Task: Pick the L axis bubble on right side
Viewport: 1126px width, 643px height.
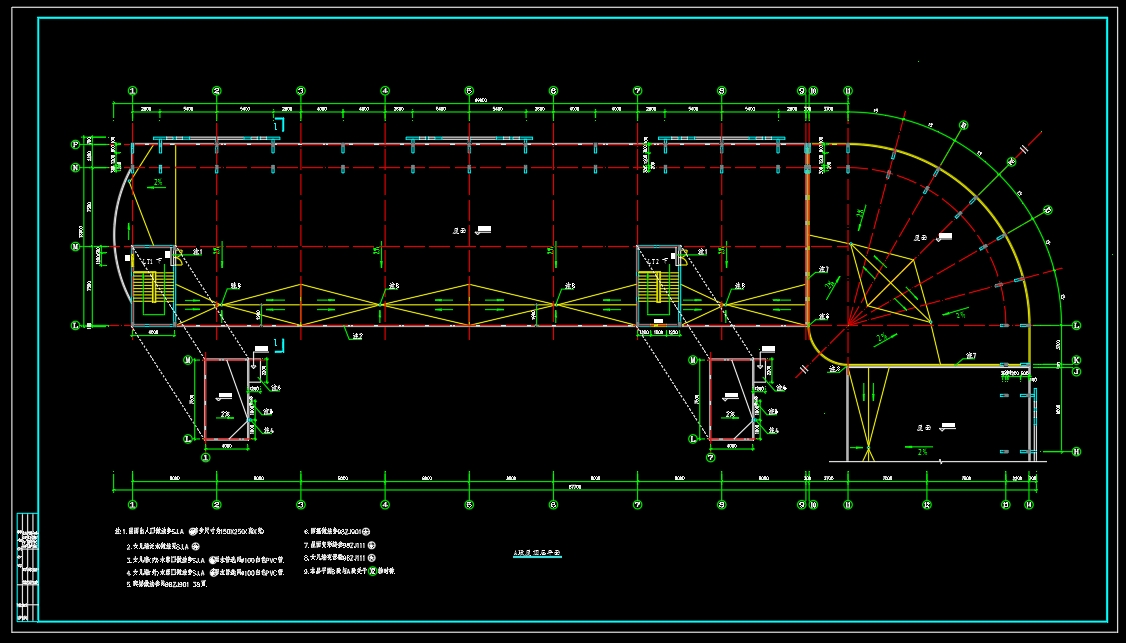Action: [1076, 325]
